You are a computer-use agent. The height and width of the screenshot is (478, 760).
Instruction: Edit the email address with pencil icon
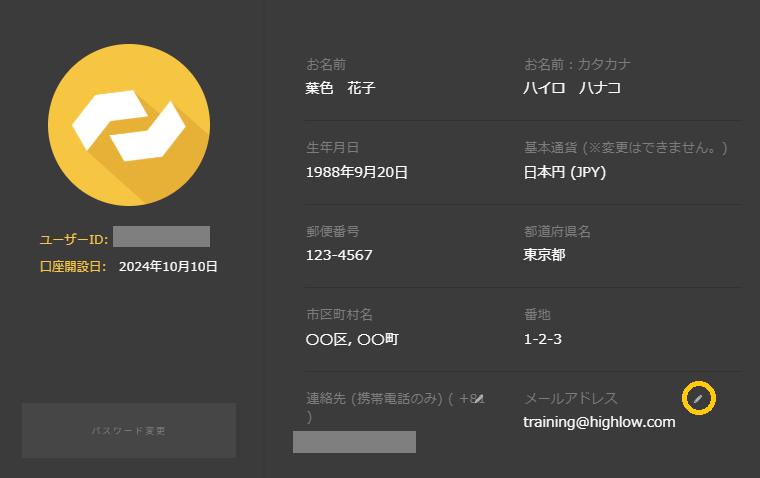(x=698, y=398)
